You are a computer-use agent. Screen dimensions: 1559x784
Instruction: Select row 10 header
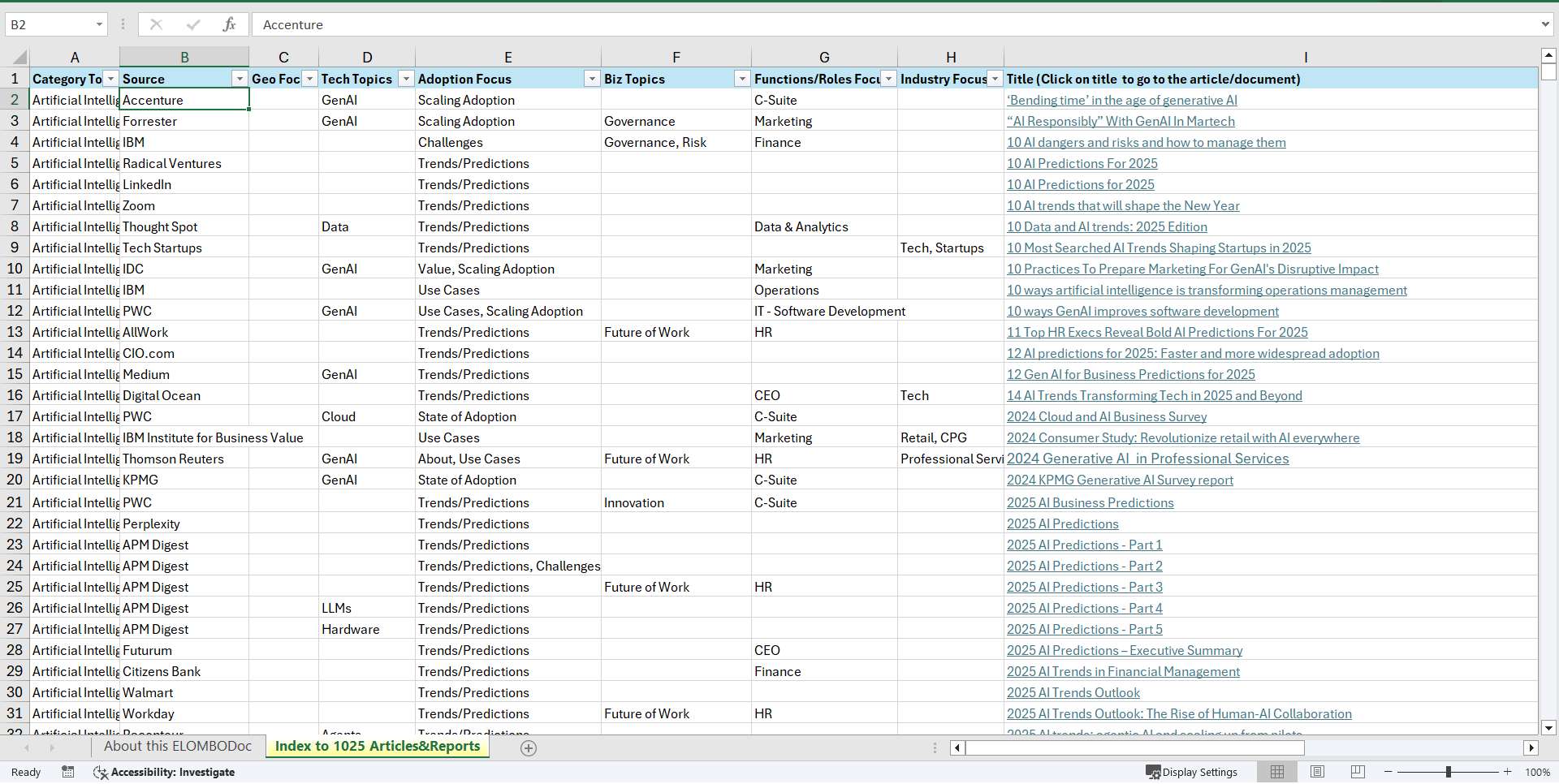pyautogui.click(x=15, y=269)
